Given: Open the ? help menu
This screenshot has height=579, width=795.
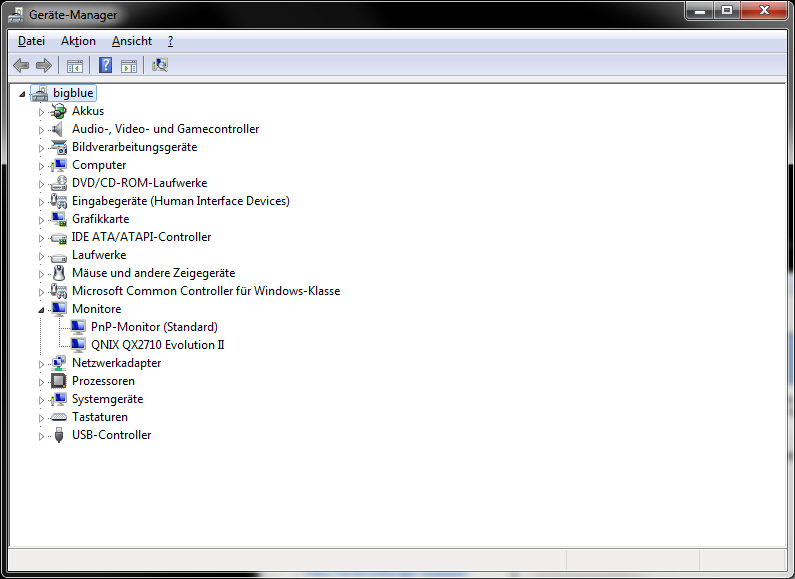Looking at the screenshot, I should click(170, 41).
